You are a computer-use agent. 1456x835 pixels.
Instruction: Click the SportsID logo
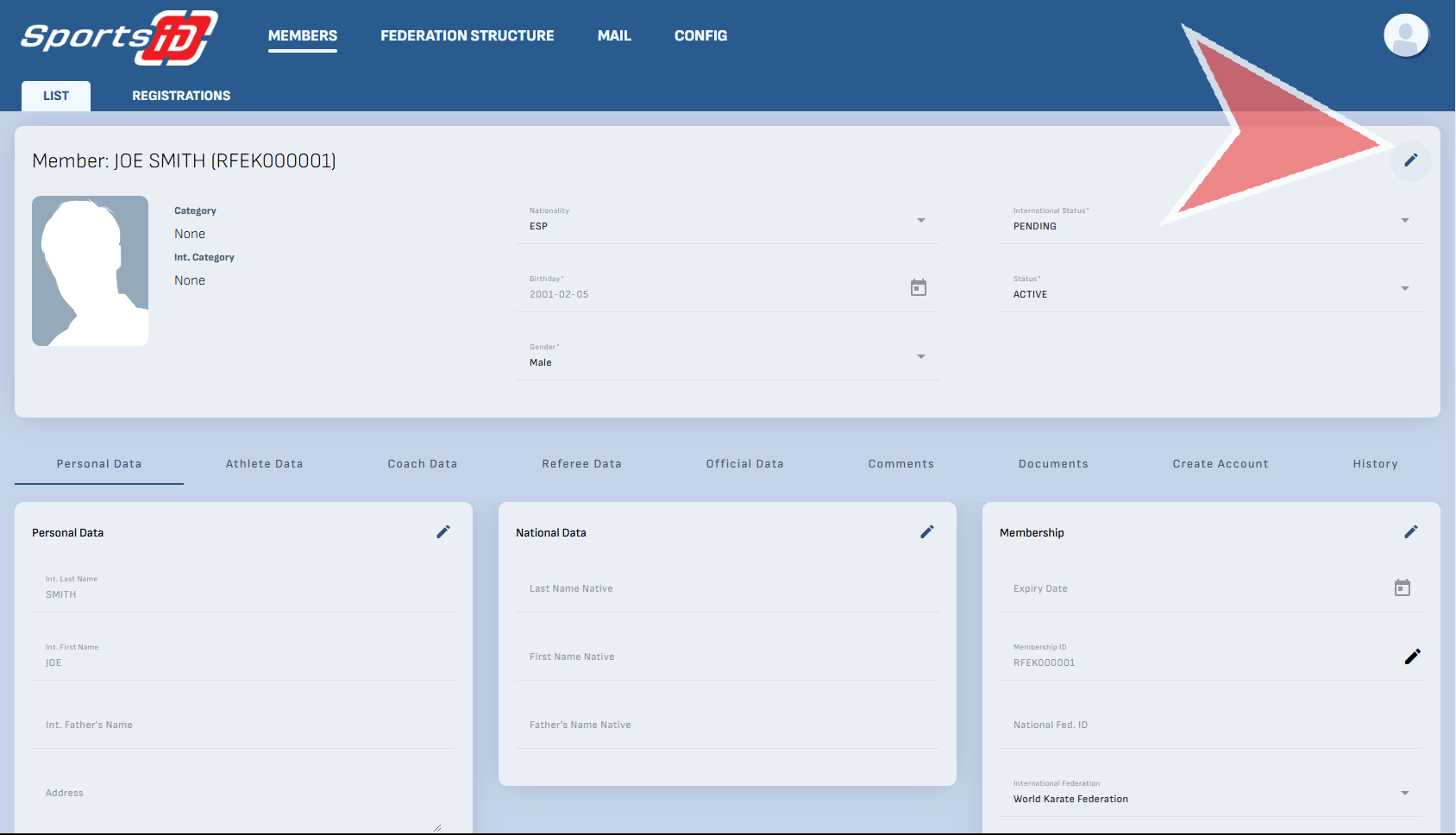119,37
